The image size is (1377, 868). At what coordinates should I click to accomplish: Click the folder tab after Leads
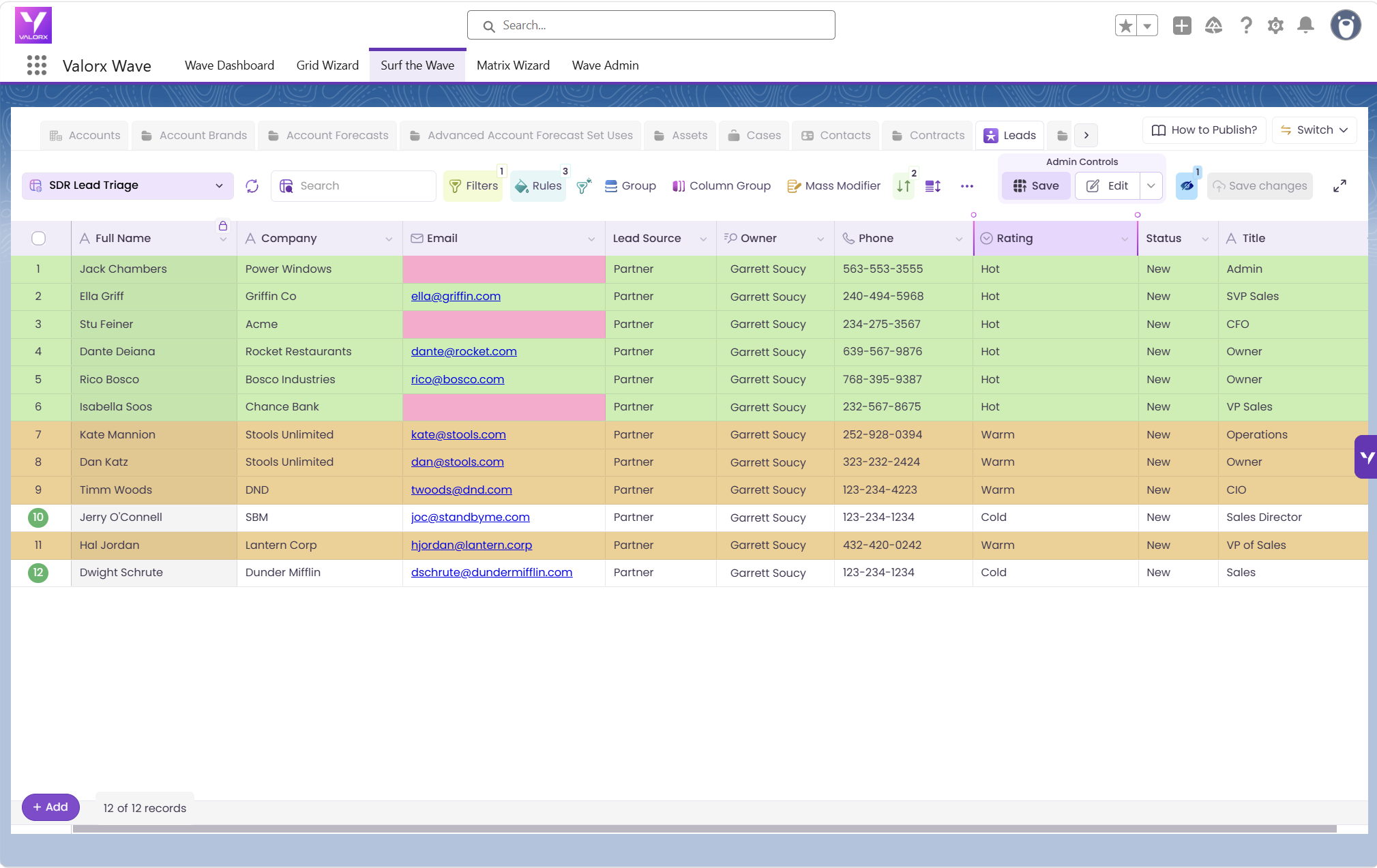tap(1062, 136)
